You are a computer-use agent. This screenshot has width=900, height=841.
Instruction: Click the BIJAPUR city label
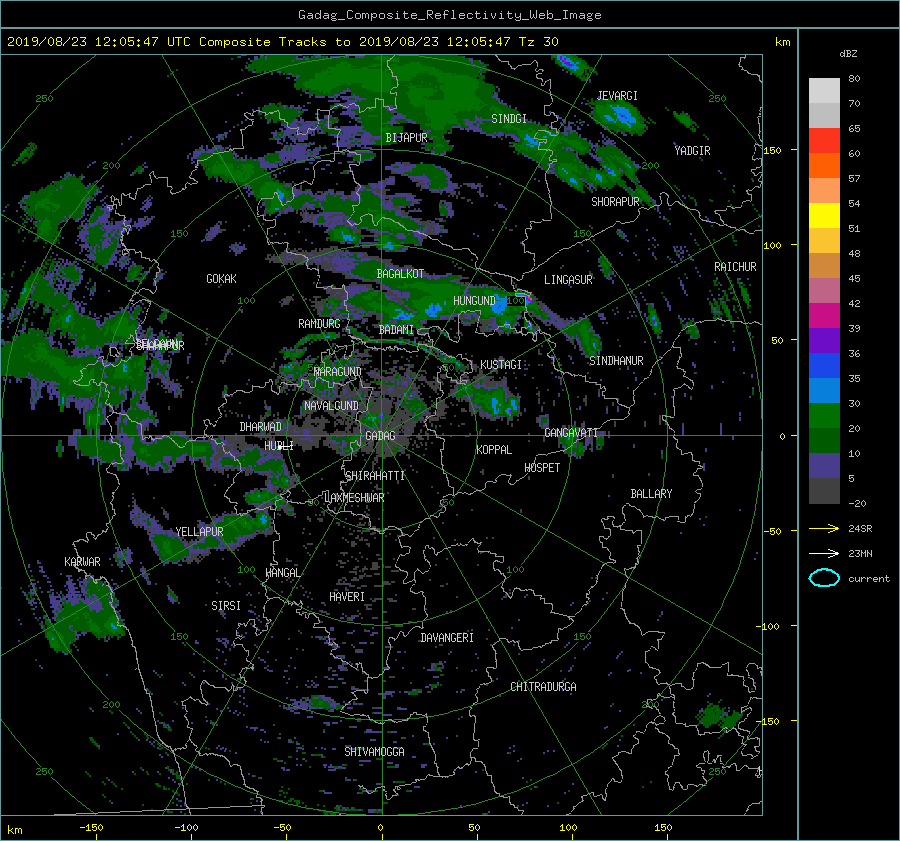coord(406,138)
